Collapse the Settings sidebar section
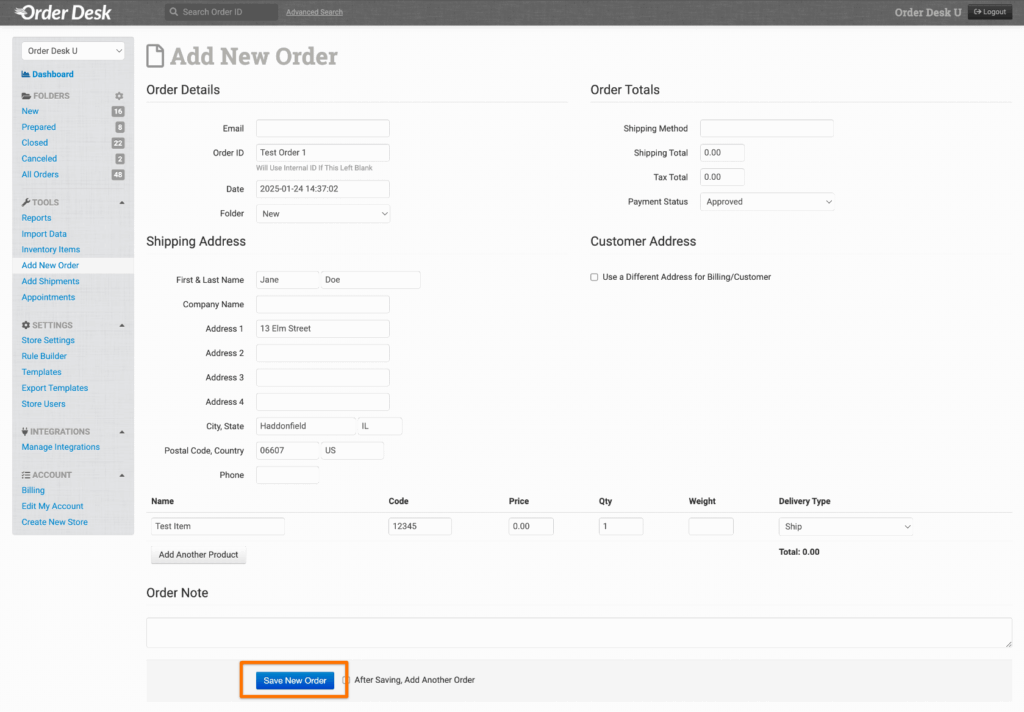The height and width of the screenshot is (712, 1024). pyautogui.click(x=122, y=325)
